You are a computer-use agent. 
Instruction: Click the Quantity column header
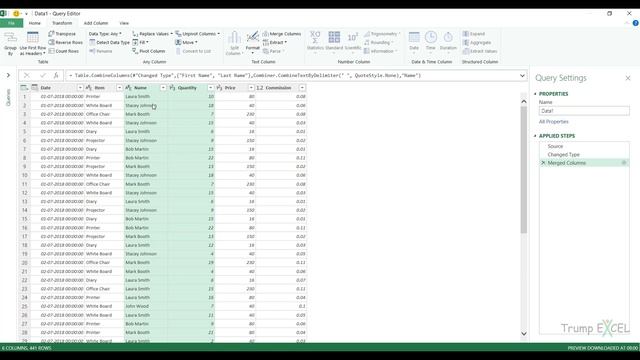tap(191, 87)
